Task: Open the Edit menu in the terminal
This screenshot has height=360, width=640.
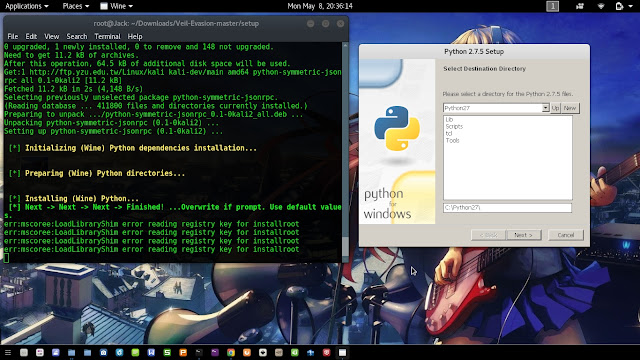Action: pos(31,36)
